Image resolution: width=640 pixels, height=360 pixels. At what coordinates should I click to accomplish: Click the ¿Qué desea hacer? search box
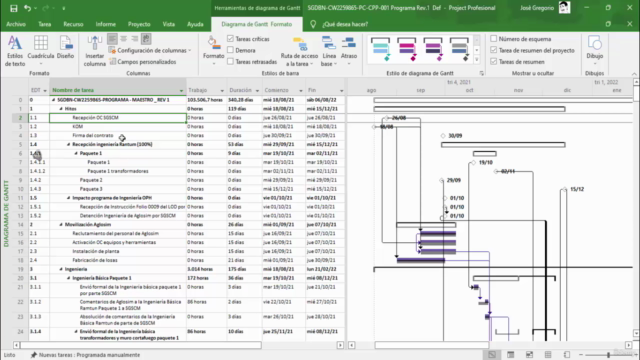click(345, 24)
